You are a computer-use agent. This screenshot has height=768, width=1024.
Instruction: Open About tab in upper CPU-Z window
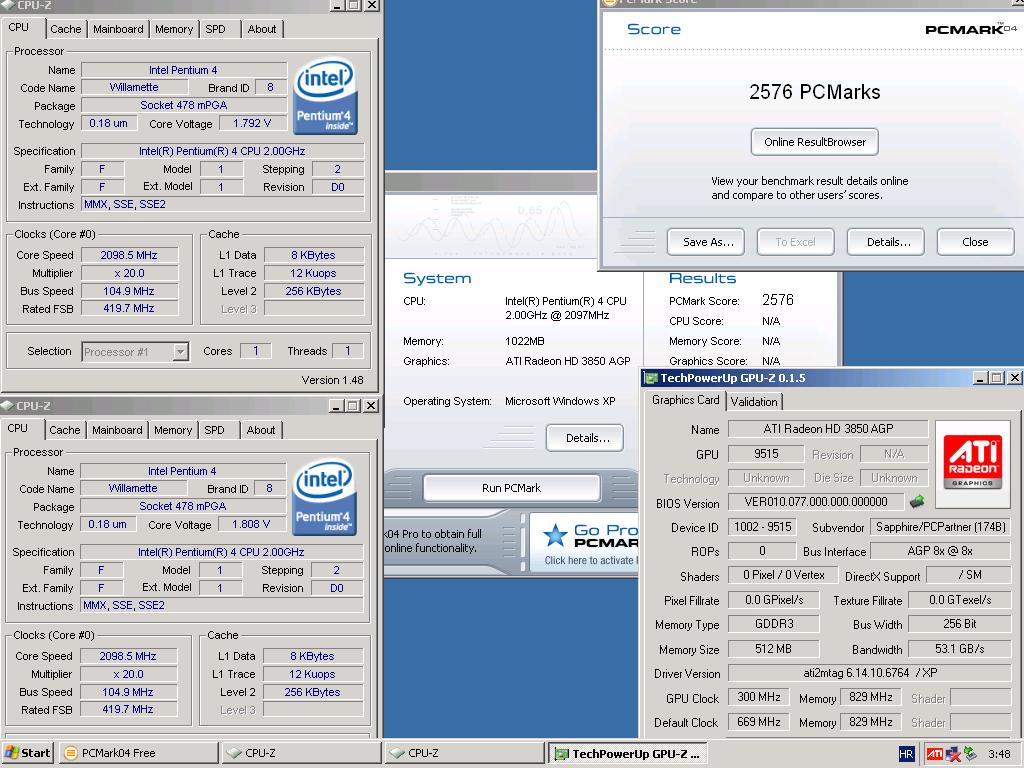click(x=261, y=29)
